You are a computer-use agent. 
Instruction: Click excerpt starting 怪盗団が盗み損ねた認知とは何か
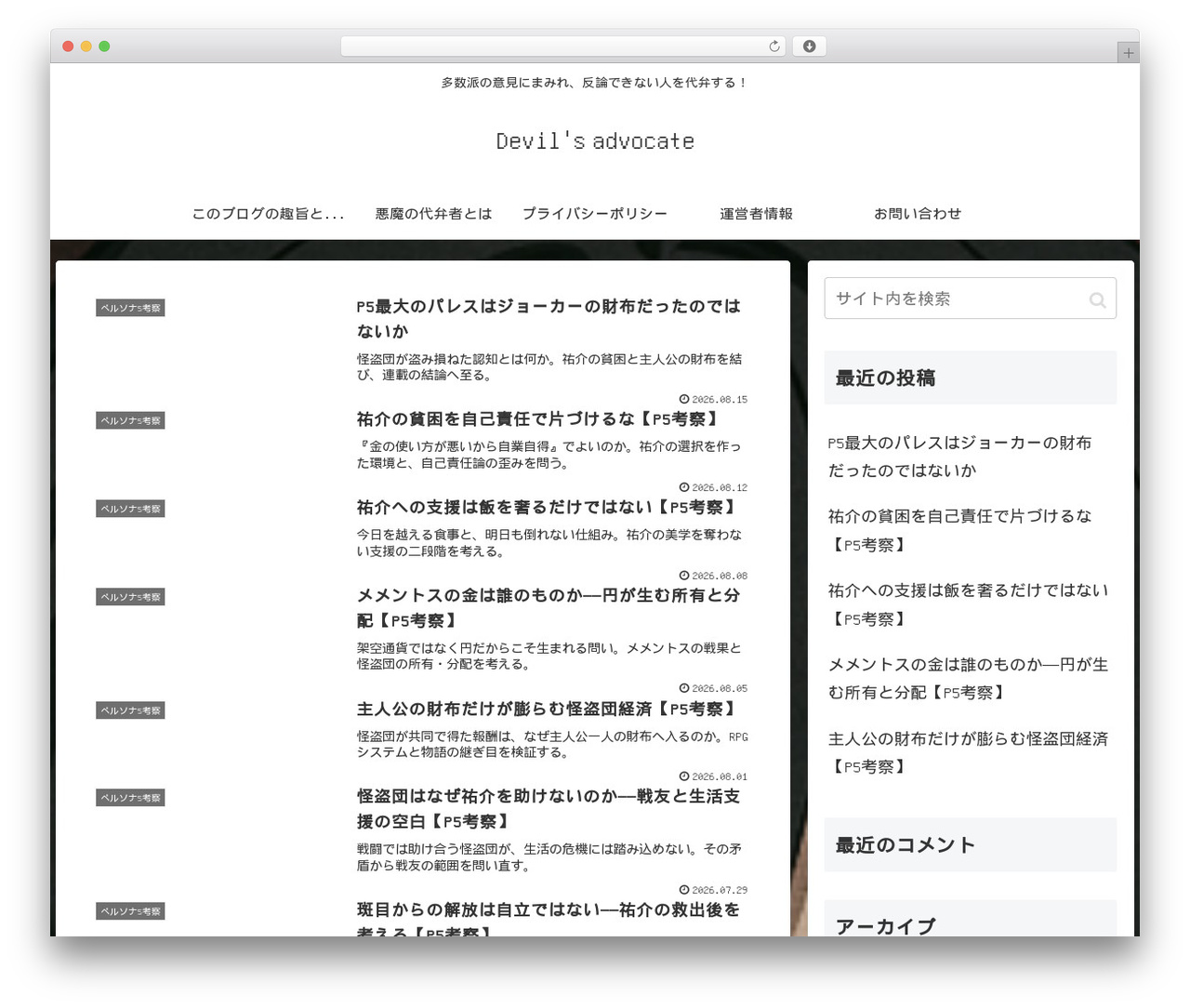pyautogui.click(x=549, y=367)
